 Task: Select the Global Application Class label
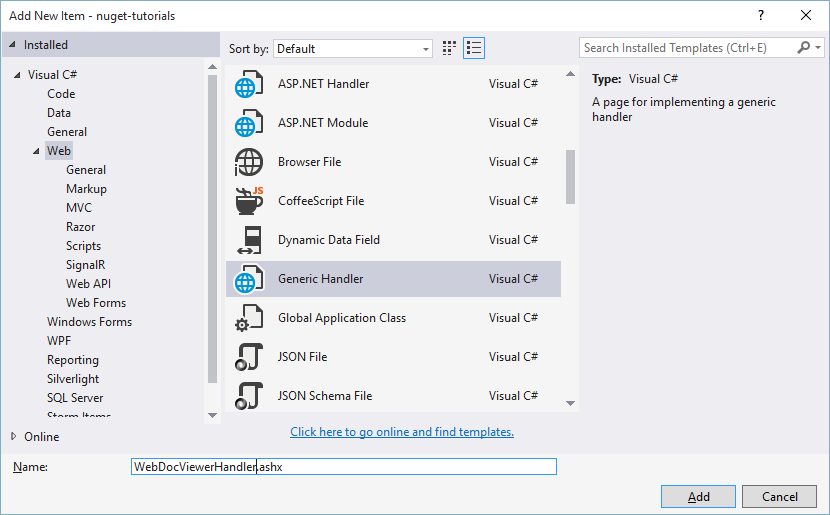(342, 318)
